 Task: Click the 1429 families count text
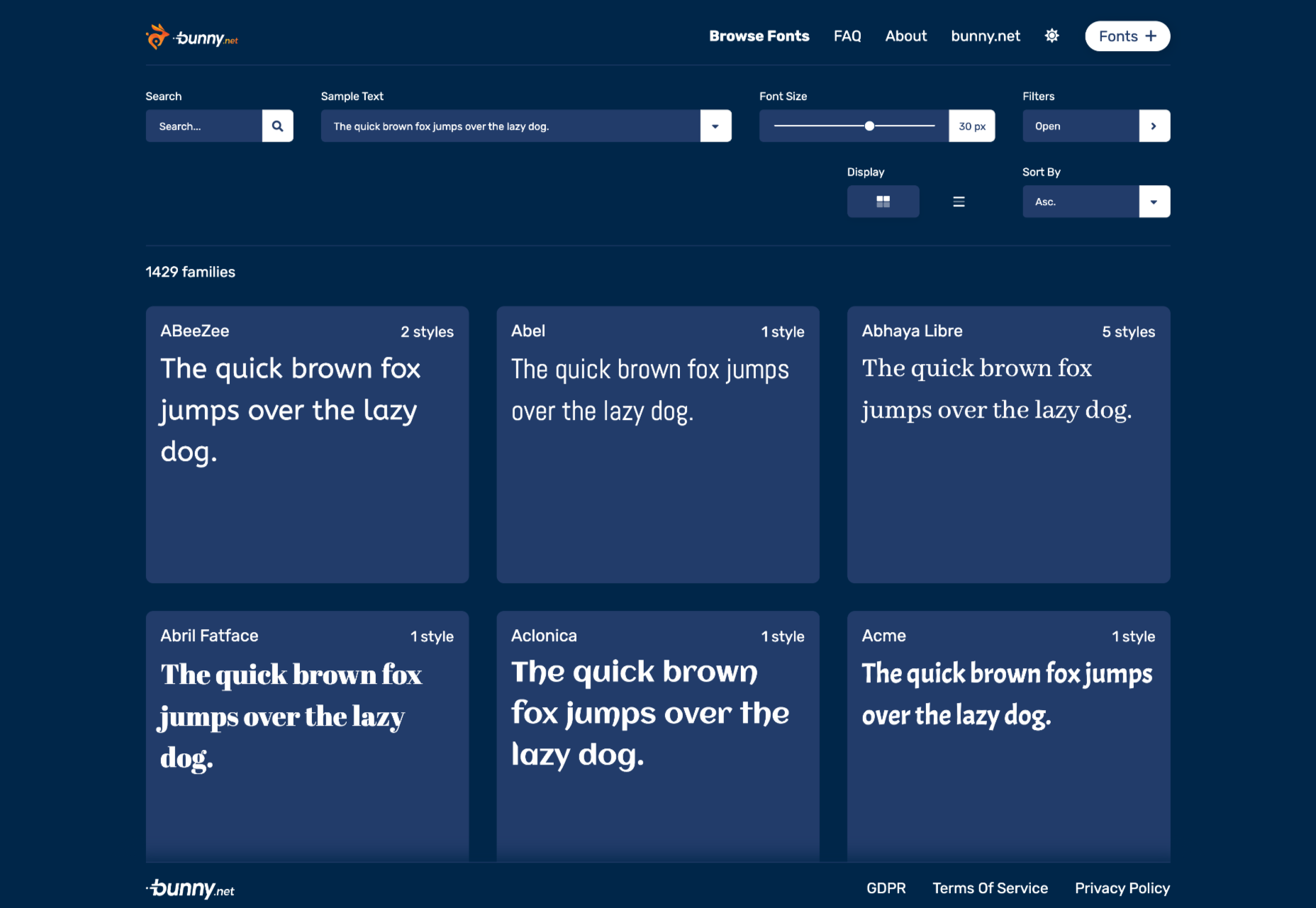190,272
